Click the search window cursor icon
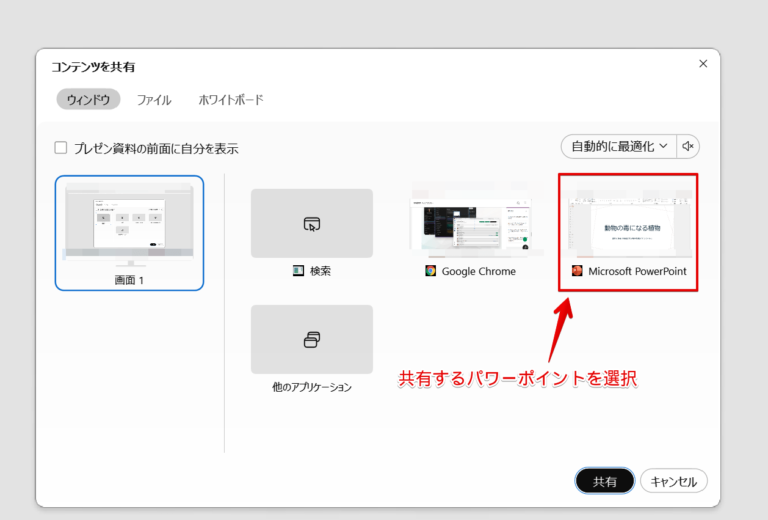The image size is (768, 520). point(312,224)
